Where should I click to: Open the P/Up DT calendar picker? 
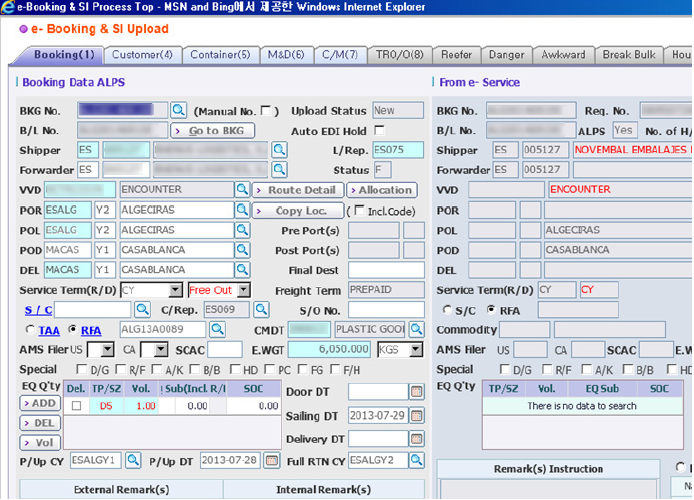click(272, 461)
